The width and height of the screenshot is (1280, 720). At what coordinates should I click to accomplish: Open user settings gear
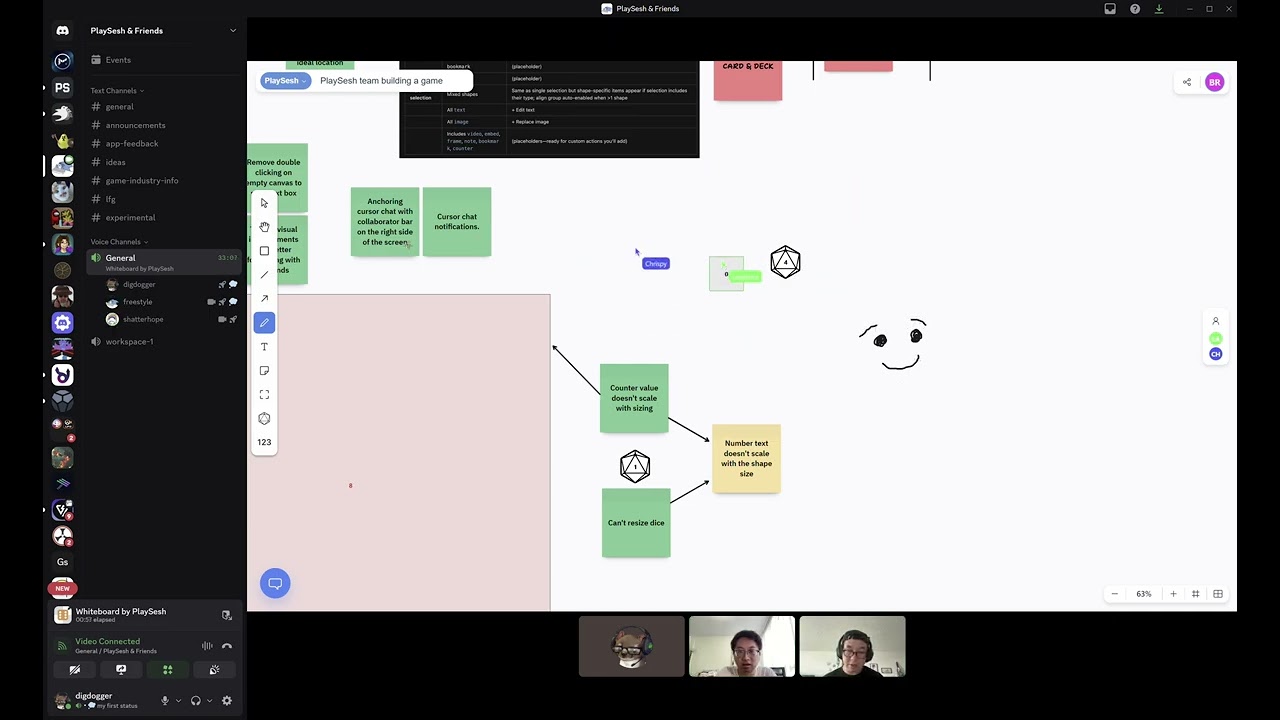[227, 701]
